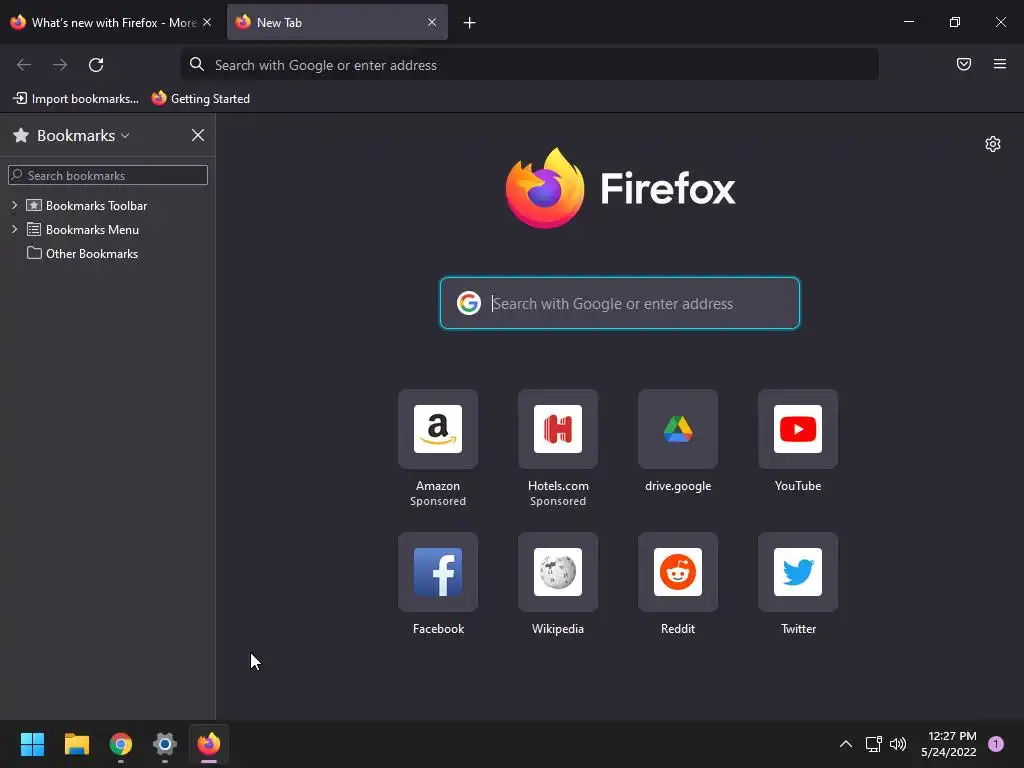The height and width of the screenshot is (768, 1024).
Task: Open the network icon in the system tray
Action: pyautogui.click(x=874, y=744)
